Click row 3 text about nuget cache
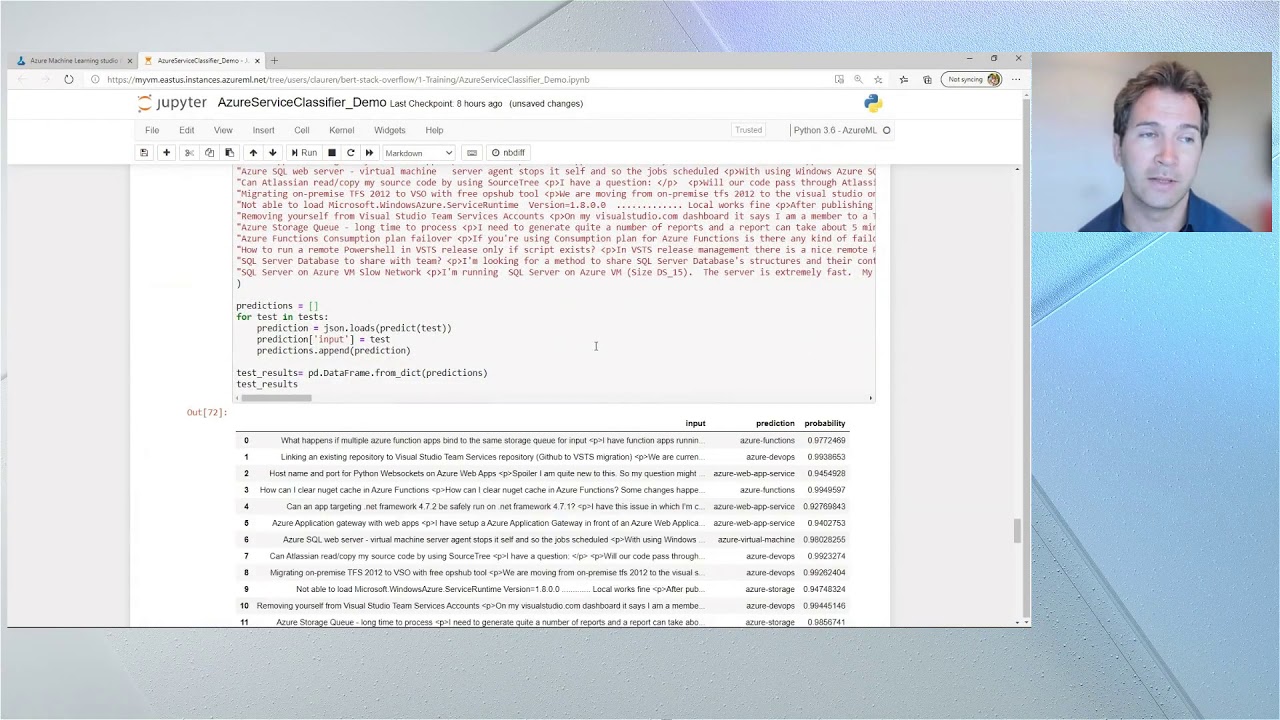Viewport: 1280px width, 720px height. (x=481, y=490)
